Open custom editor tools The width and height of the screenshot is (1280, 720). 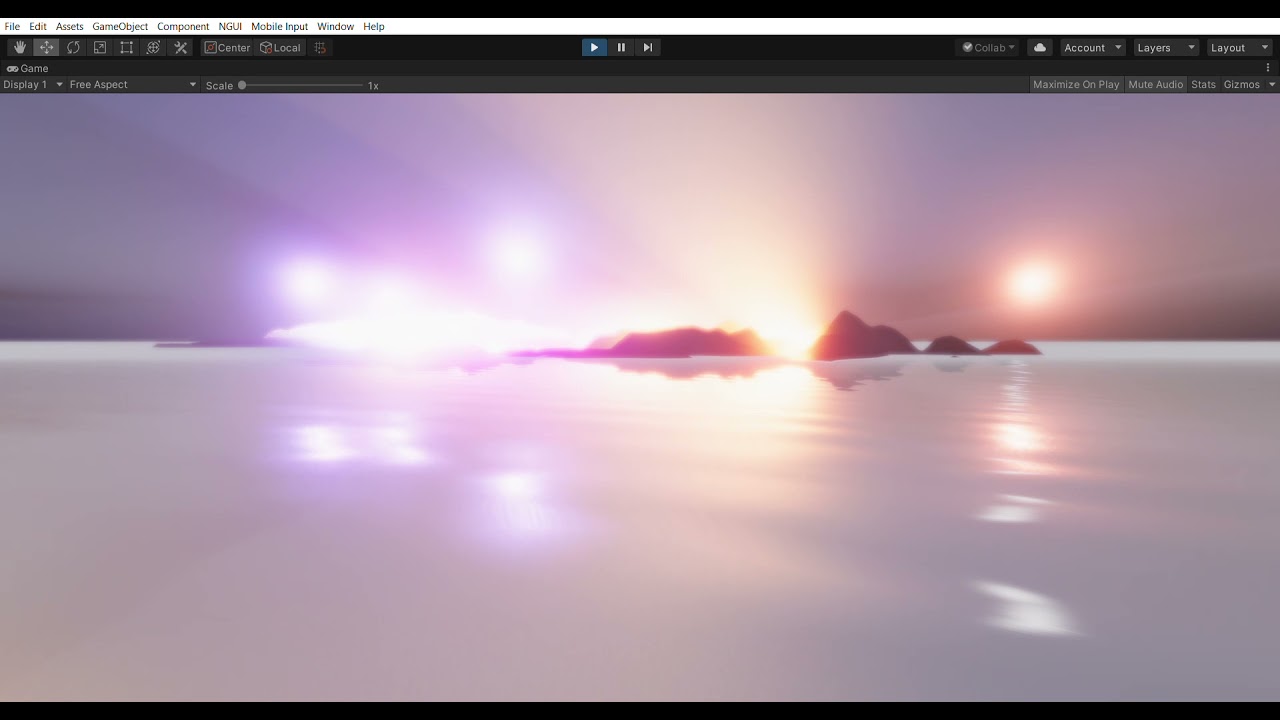point(180,48)
